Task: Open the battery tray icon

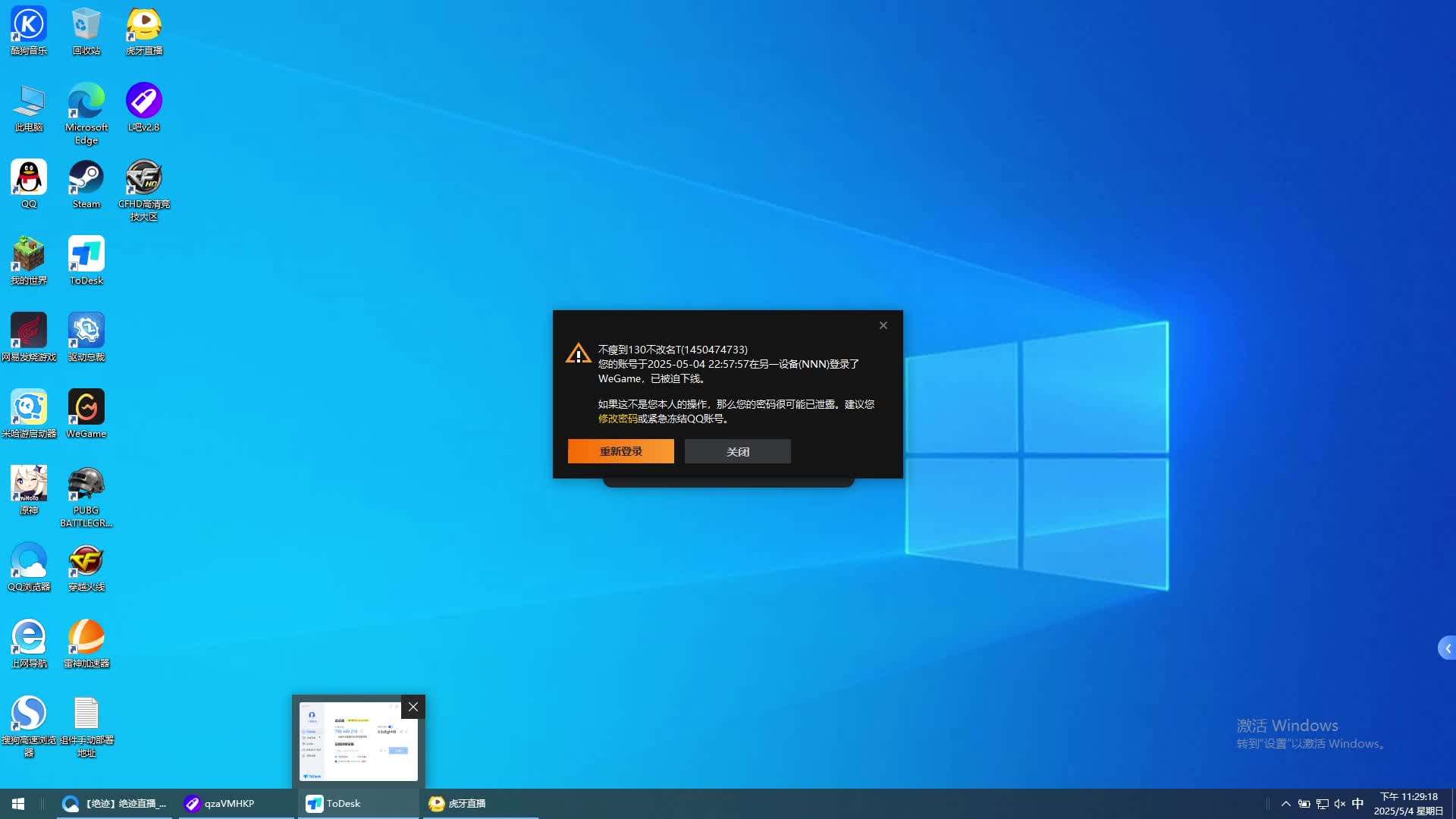Action: (x=1304, y=804)
